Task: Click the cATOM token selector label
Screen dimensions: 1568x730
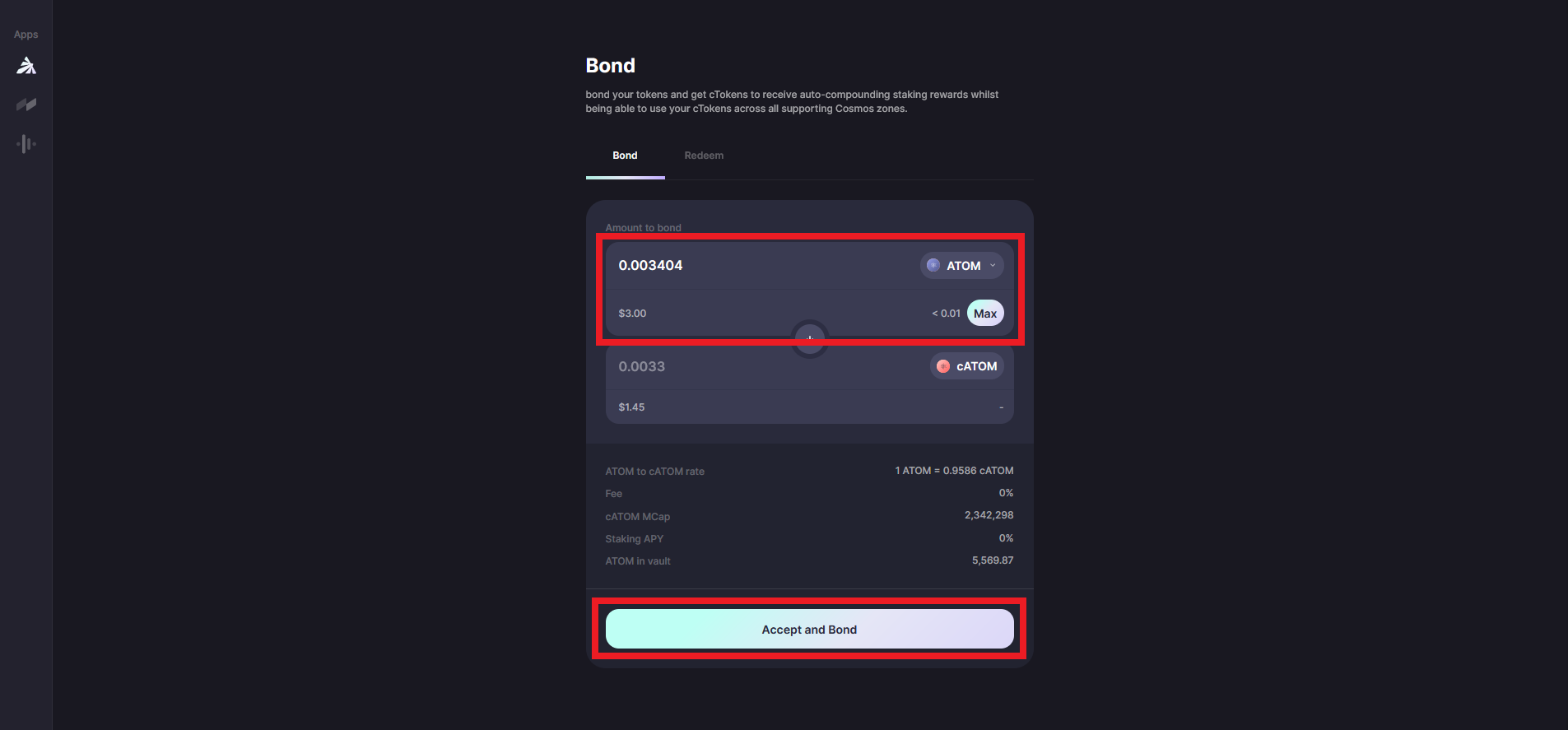Action: pos(976,366)
